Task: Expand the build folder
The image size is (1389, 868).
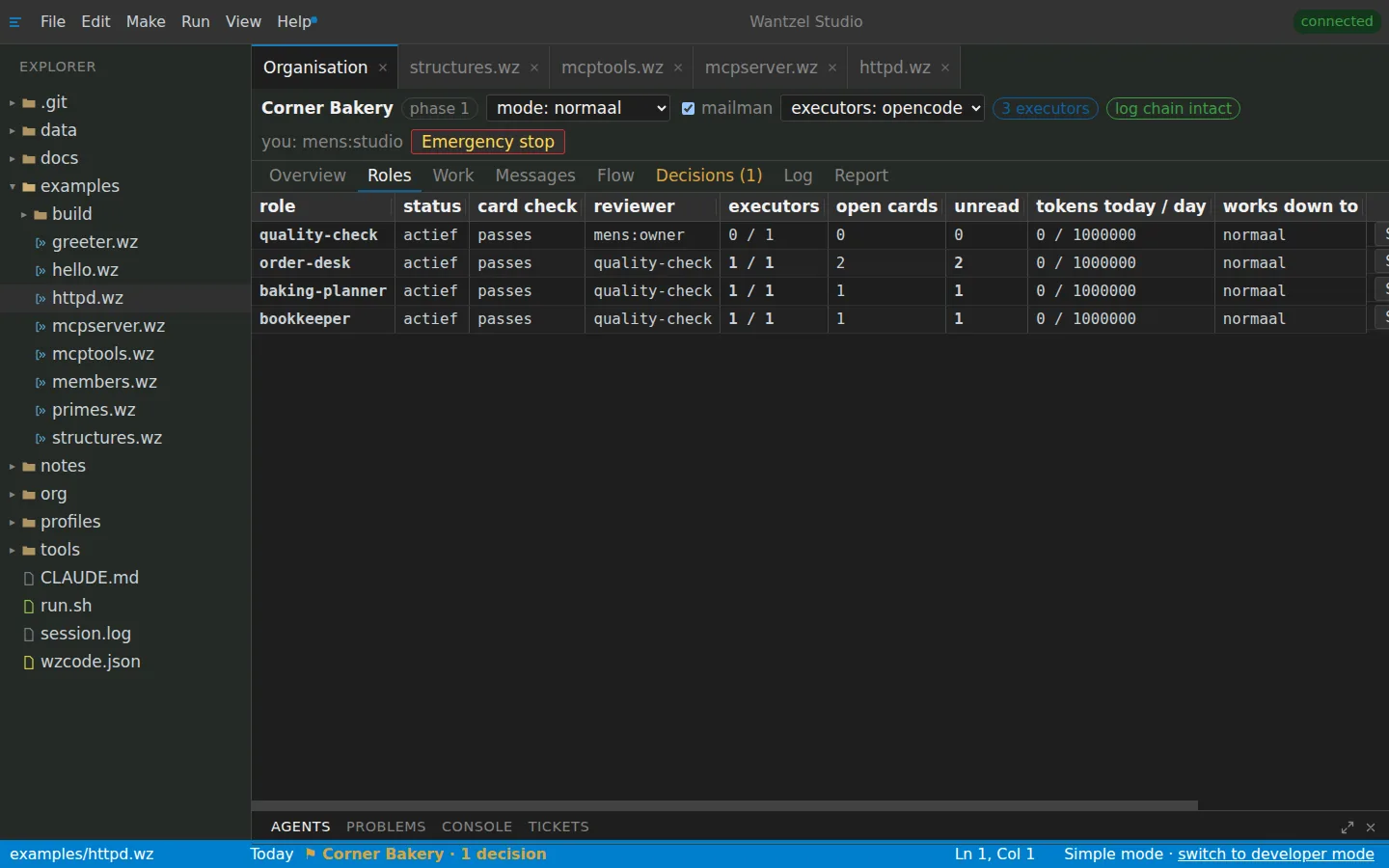Action: pyautogui.click(x=24, y=215)
